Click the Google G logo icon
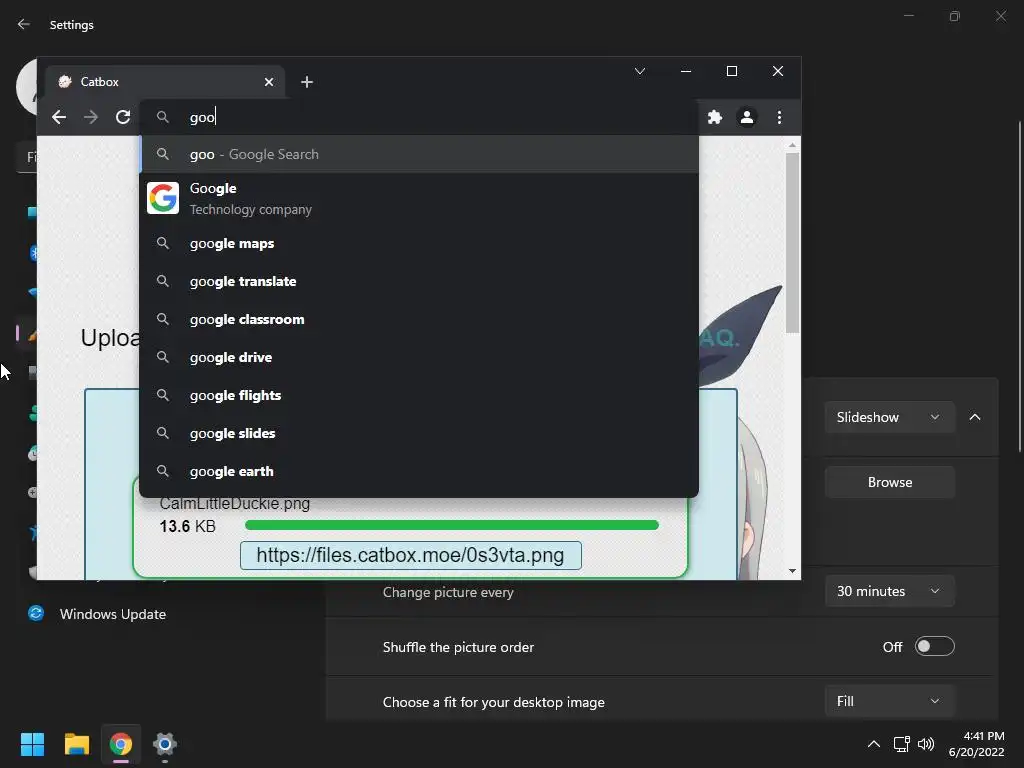 163,198
